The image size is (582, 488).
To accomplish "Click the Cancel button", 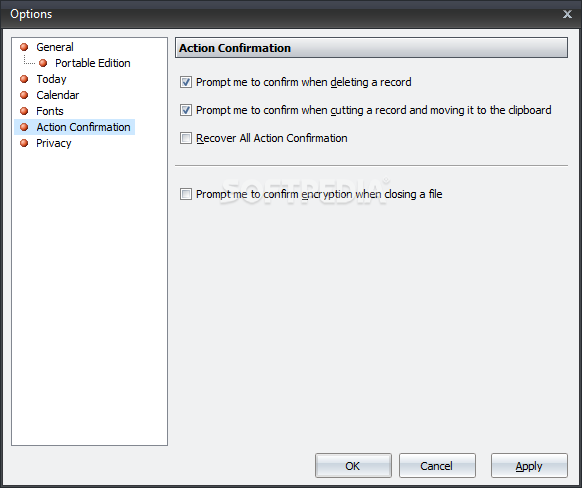I will [437, 466].
